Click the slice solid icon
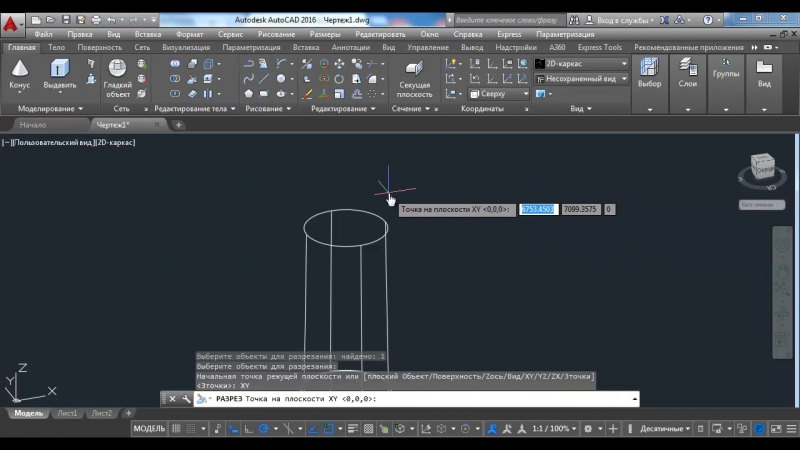Image resolution: width=800 pixels, height=450 pixels. (x=192, y=79)
